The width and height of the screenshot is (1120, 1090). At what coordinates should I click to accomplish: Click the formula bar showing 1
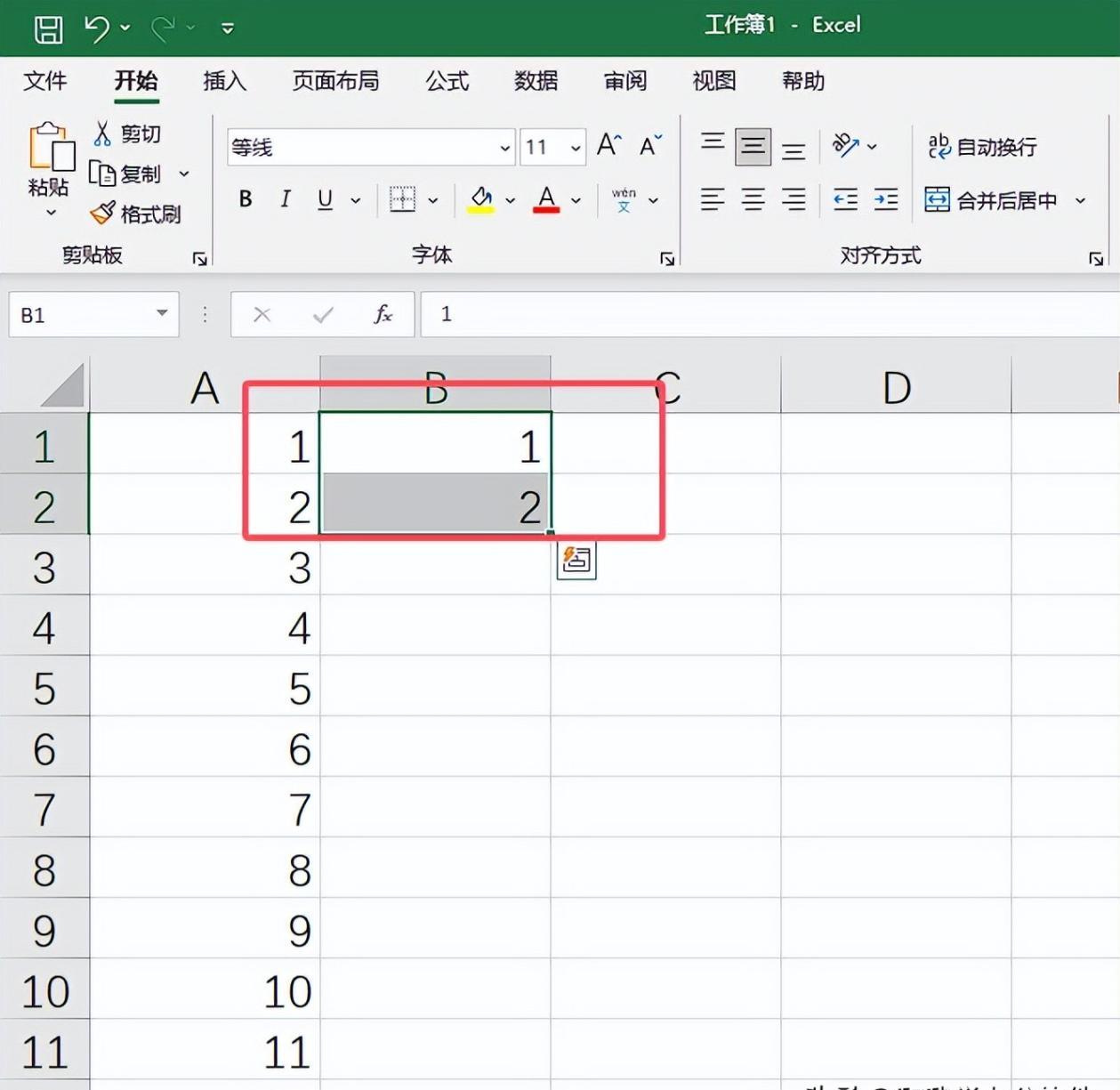769,314
